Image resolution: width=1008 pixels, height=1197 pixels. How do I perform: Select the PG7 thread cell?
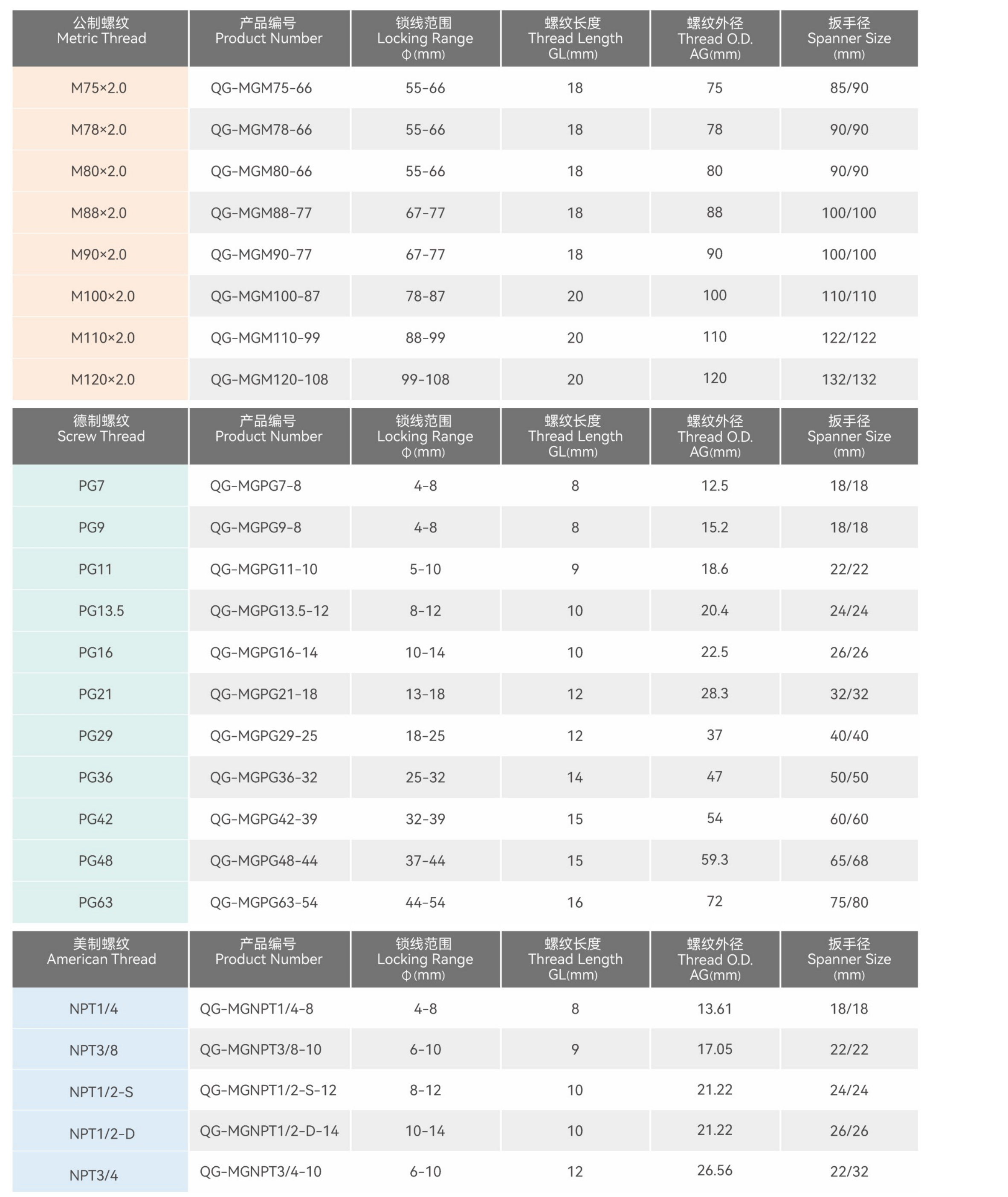(x=91, y=486)
